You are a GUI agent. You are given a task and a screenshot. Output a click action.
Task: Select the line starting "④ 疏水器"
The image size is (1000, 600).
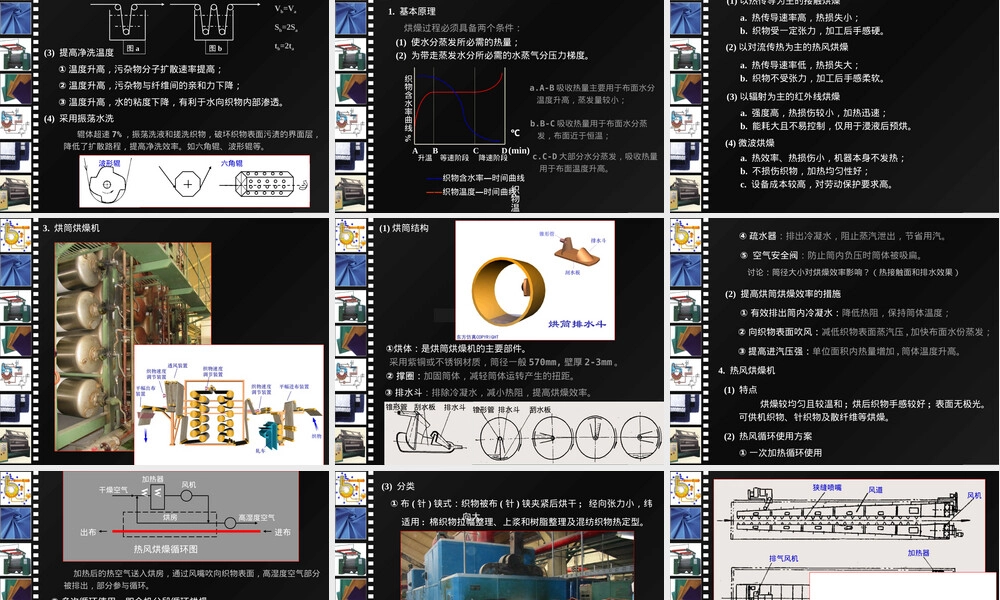tap(842, 236)
